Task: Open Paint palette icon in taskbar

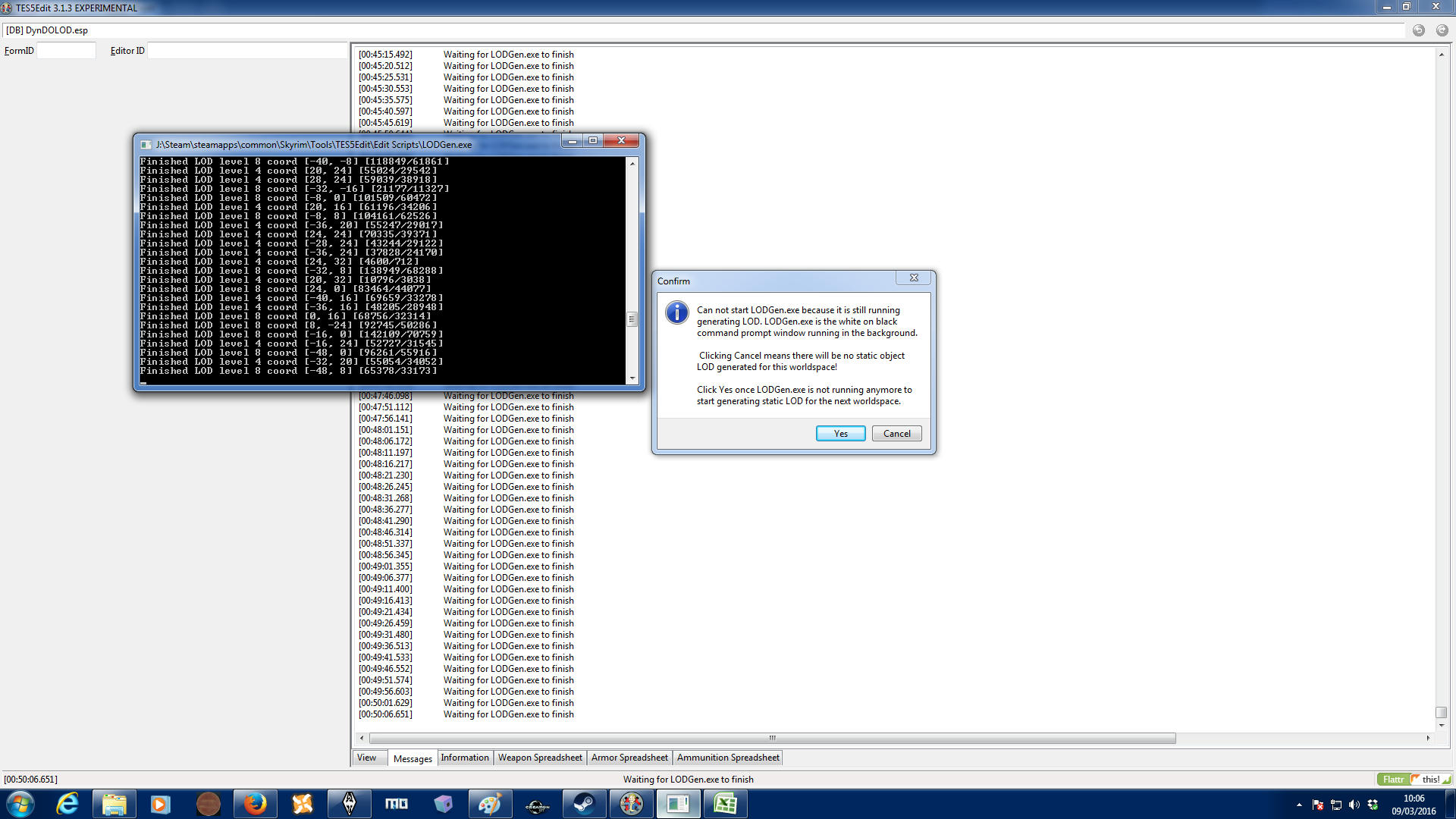Action: coord(490,804)
